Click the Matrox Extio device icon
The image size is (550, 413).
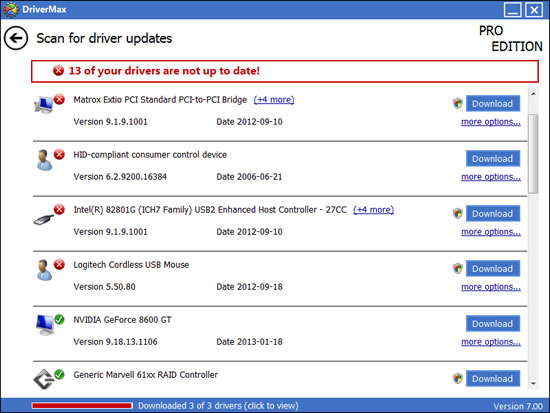click(44, 105)
